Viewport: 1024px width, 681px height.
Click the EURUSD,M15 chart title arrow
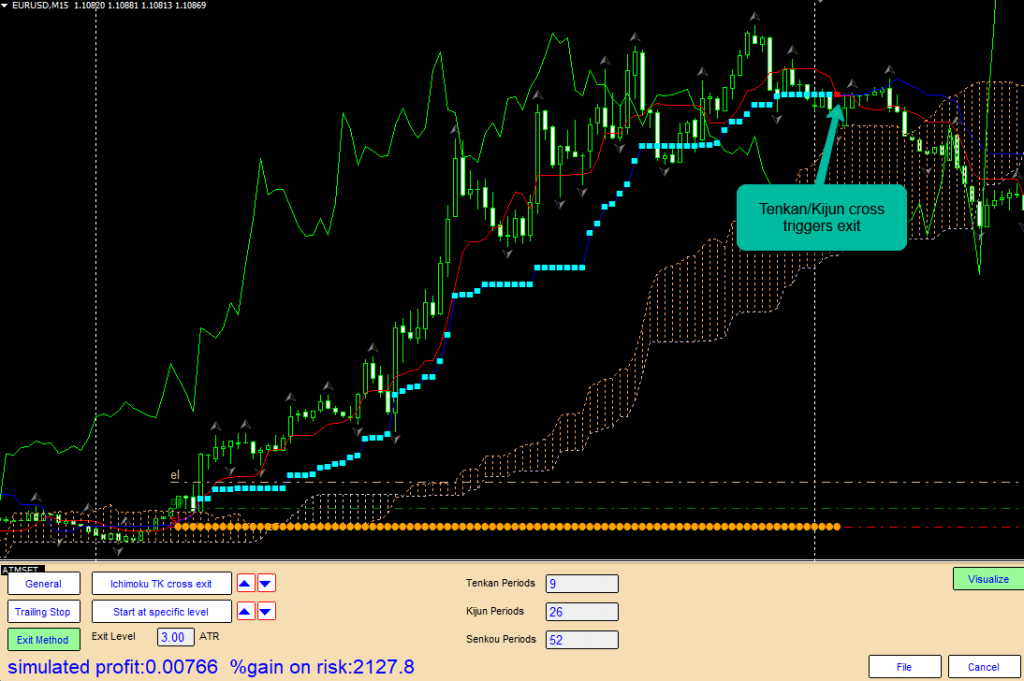5,5
